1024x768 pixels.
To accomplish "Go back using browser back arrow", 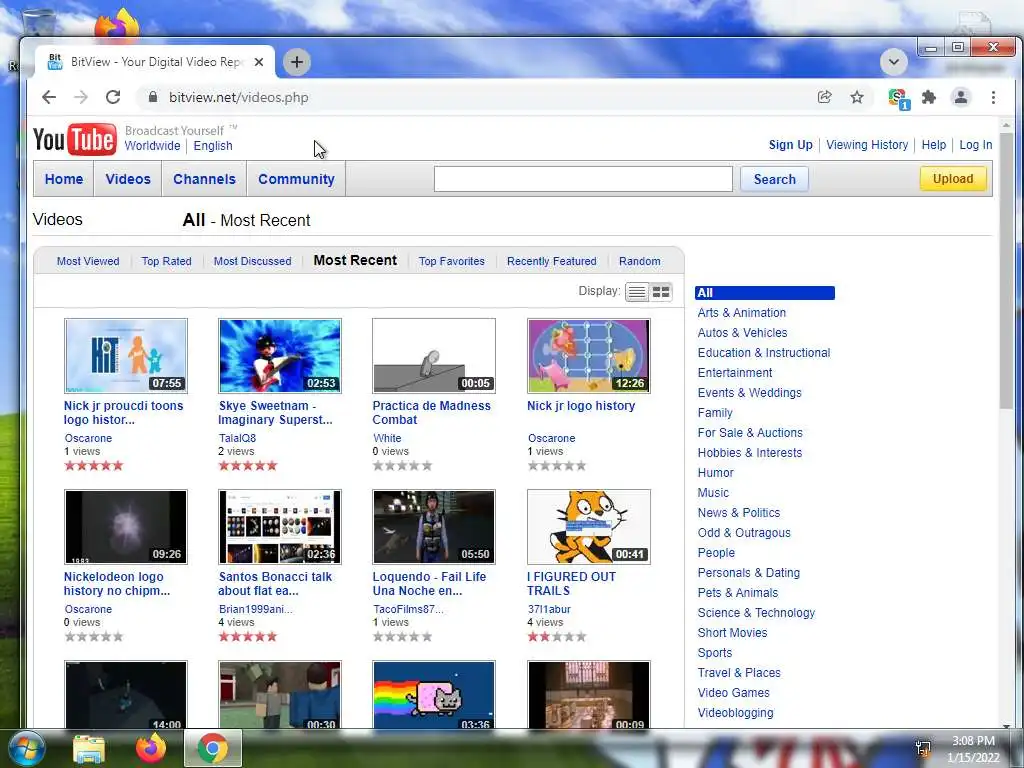I will (x=49, y=97).
